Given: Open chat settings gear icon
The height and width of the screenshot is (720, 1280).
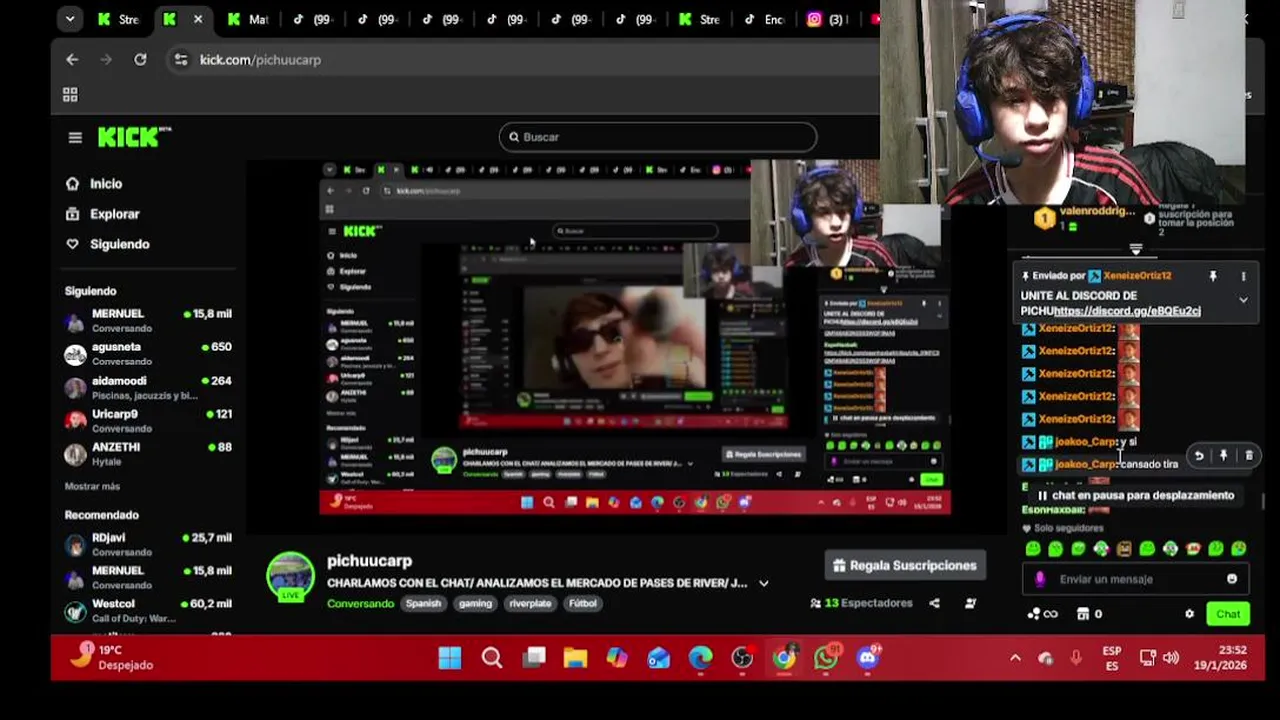Looking at the screenshot, I should point(1189,614).
